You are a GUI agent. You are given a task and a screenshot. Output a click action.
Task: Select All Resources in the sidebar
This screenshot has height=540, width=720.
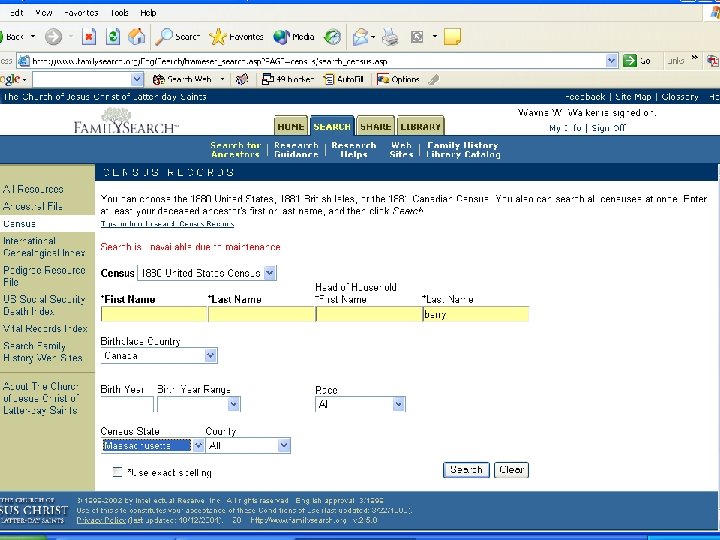point(33,189)
